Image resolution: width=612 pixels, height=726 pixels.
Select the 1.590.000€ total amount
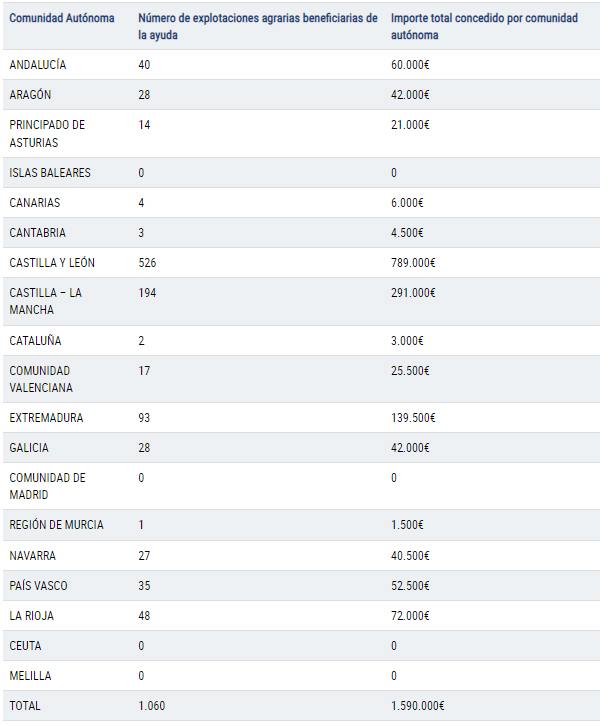click(x=417, y=705)
